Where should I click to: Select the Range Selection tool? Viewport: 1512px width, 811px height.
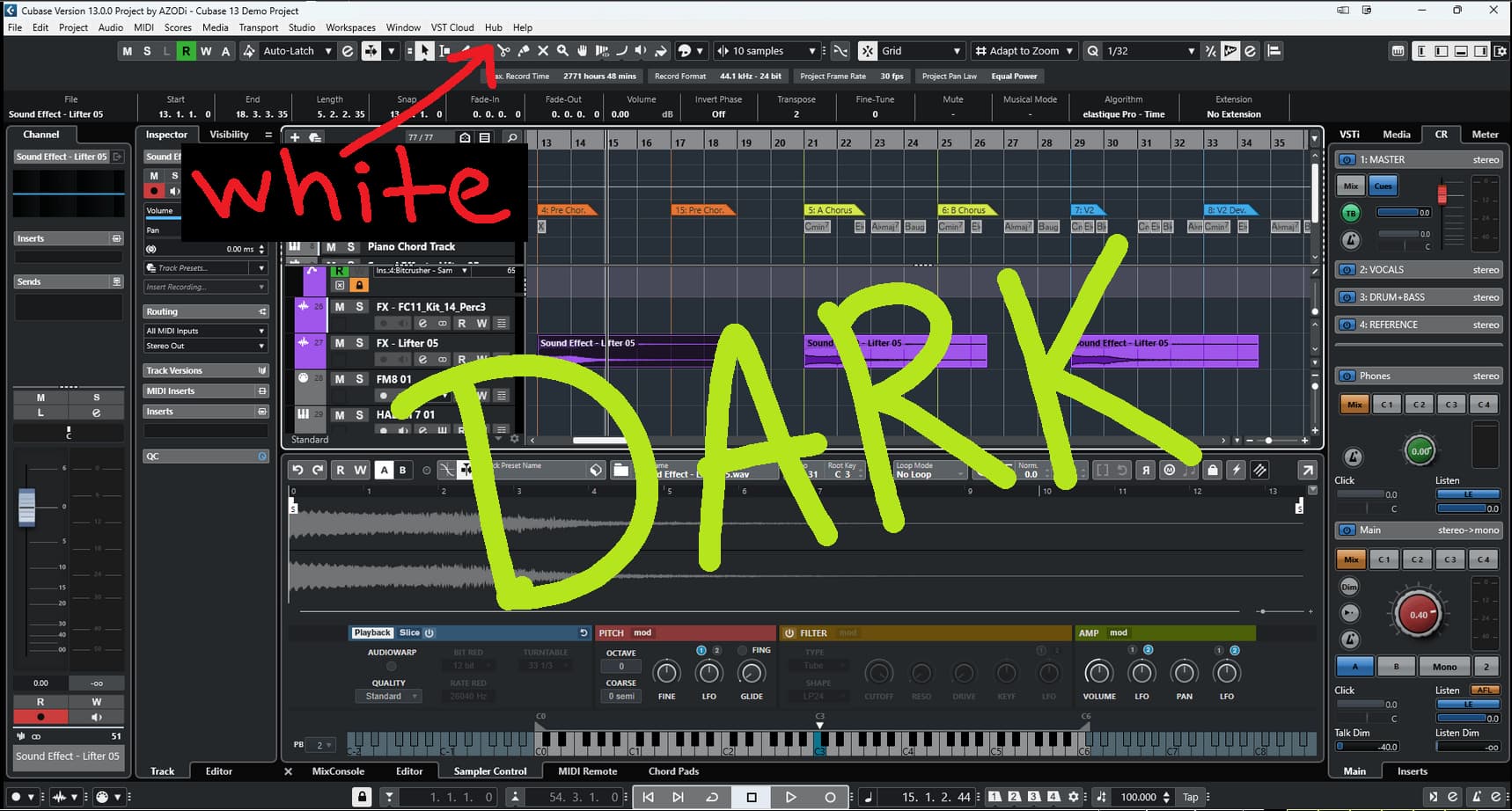point(444,51)
